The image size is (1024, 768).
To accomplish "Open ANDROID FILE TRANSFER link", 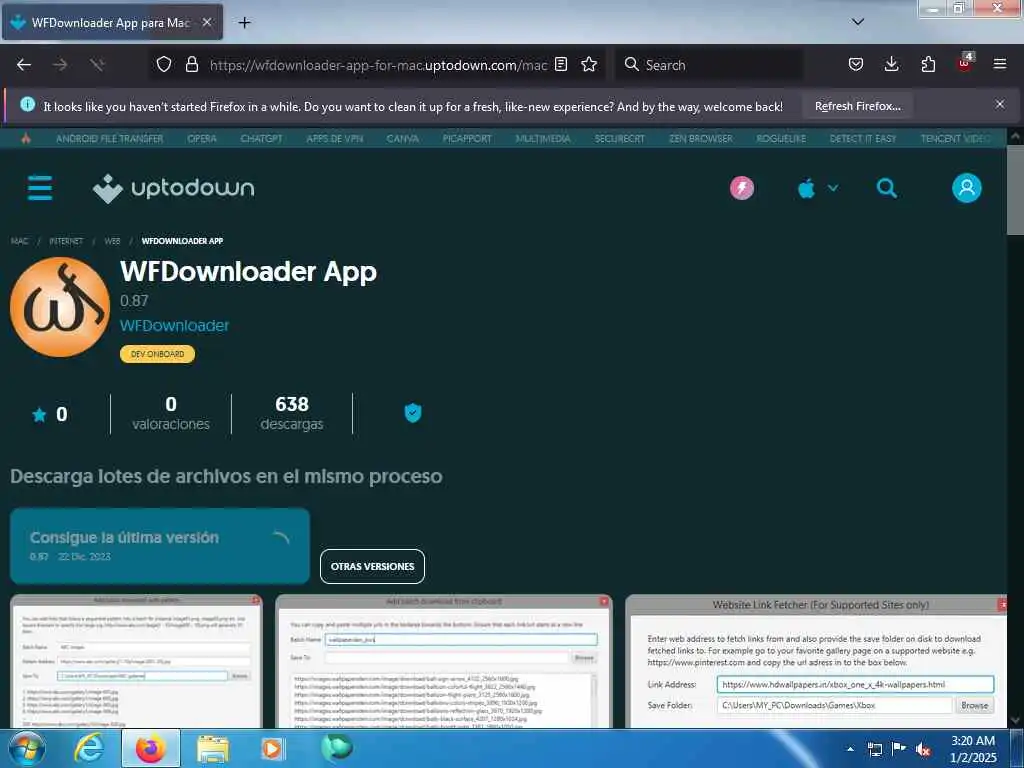I will tap(110, 138).
